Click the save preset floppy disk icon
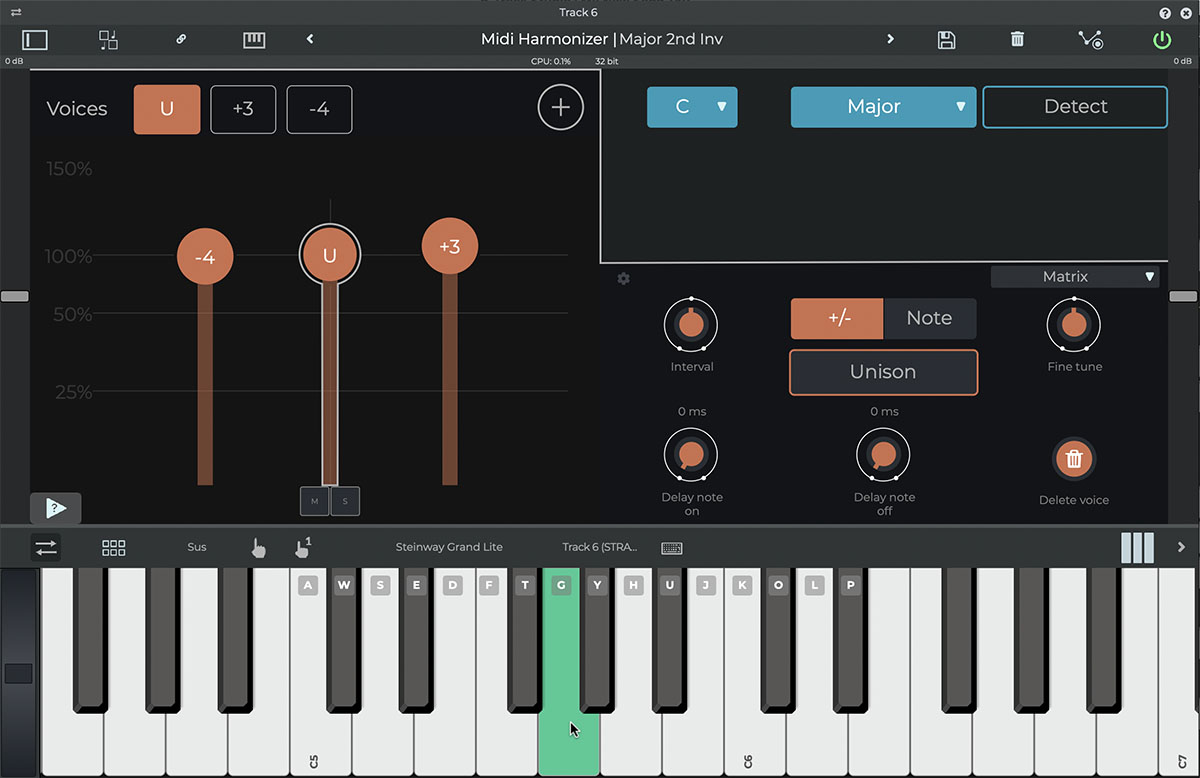 click(x=946, y=40)
